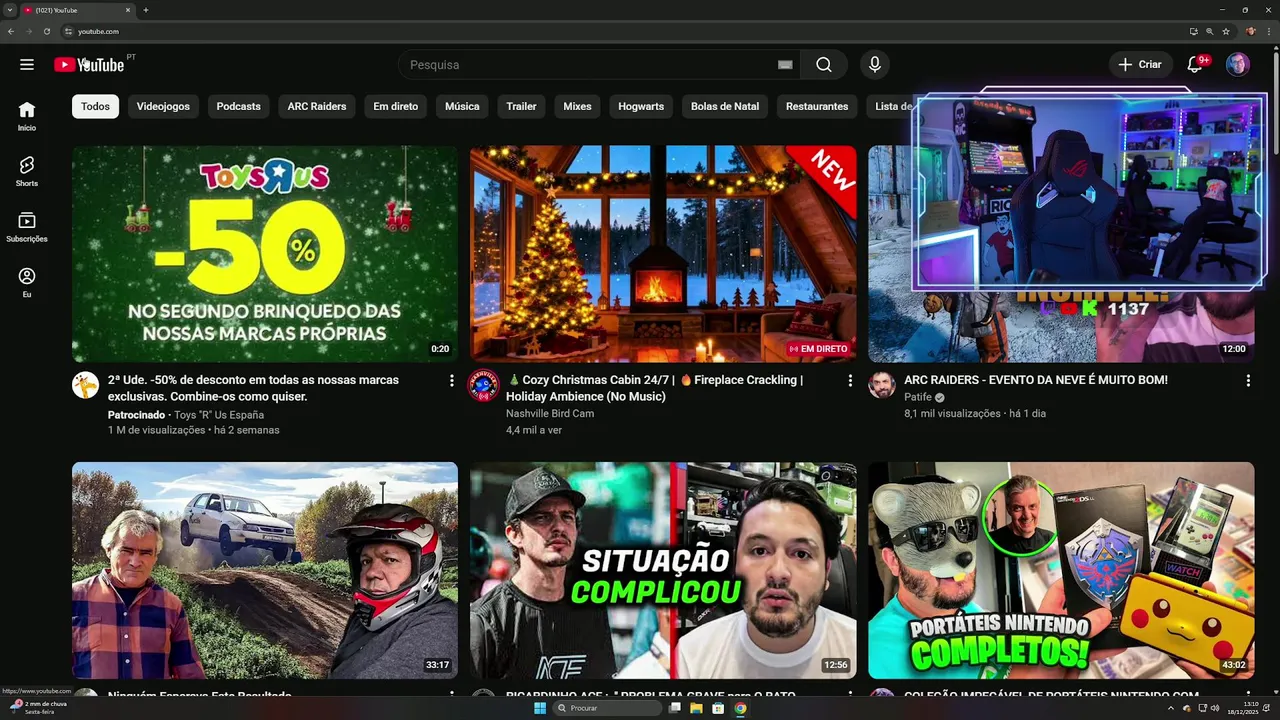This screenshot has height=720, width=1280.
Task: Open the rally car jump thumbnail
Action: click(x=265, y=570)
